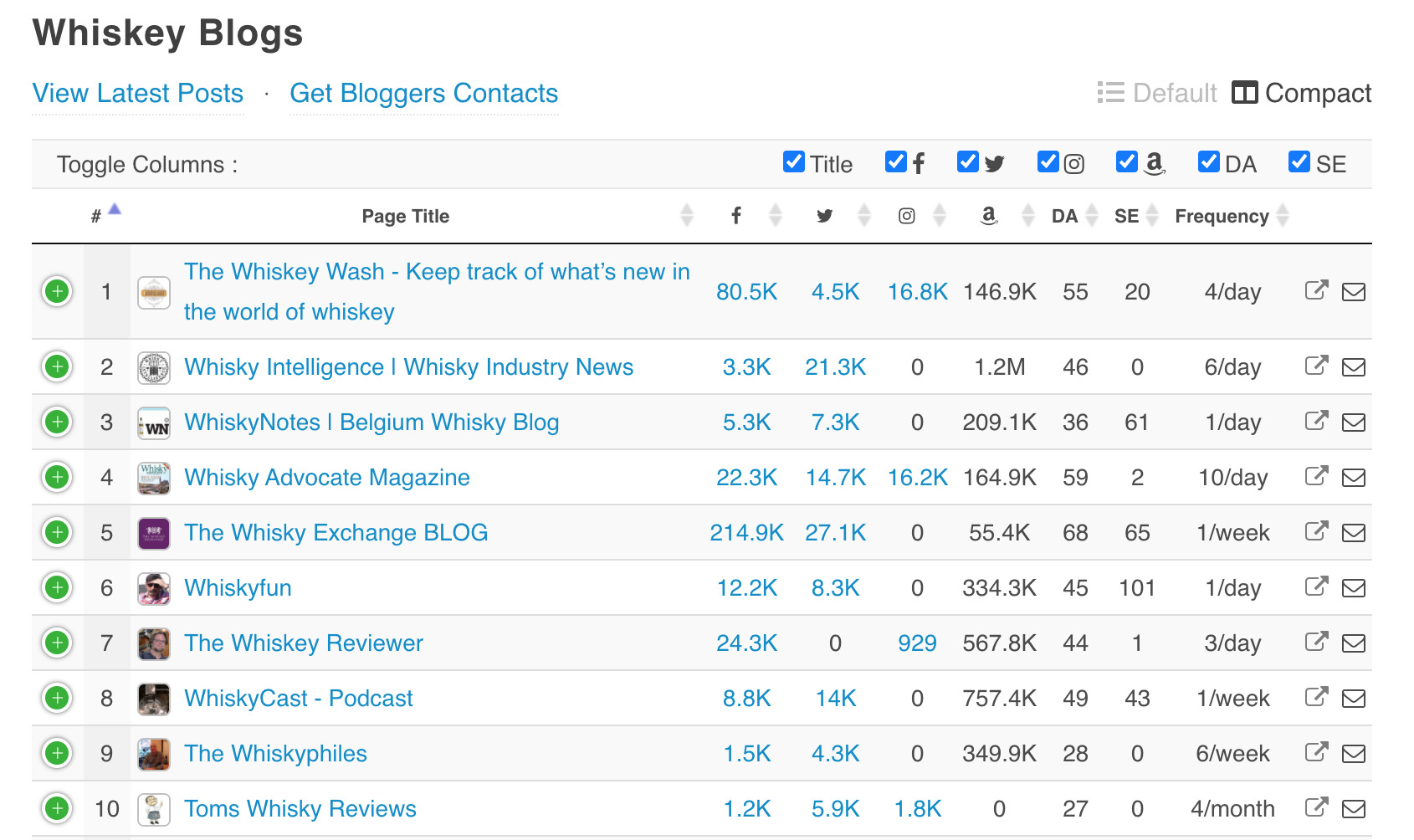Viewport: 1414px width, 840px height.
Task: Sort by Instagram followers column header
Action: (906, 216)
